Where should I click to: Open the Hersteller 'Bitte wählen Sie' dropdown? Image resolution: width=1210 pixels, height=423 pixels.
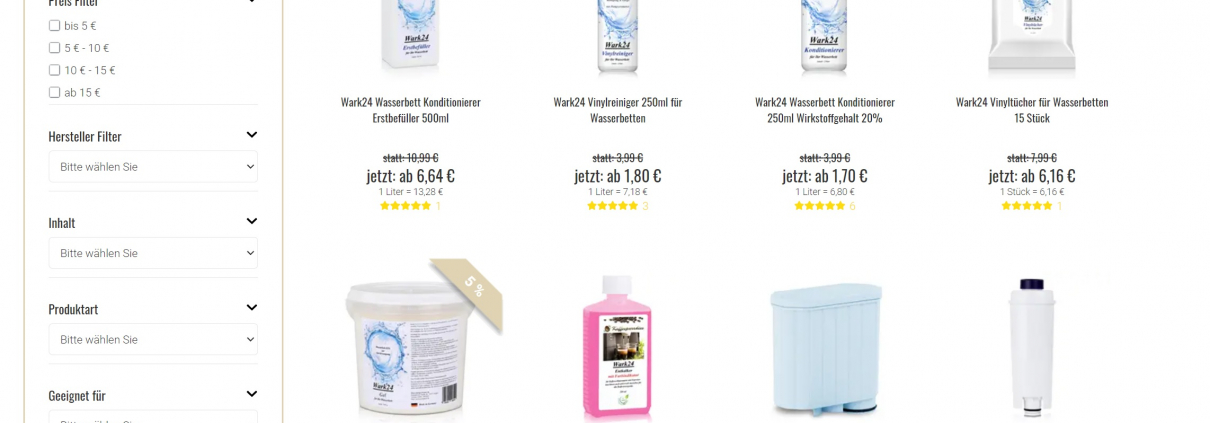pyautogui.click(x=153, y=167)
